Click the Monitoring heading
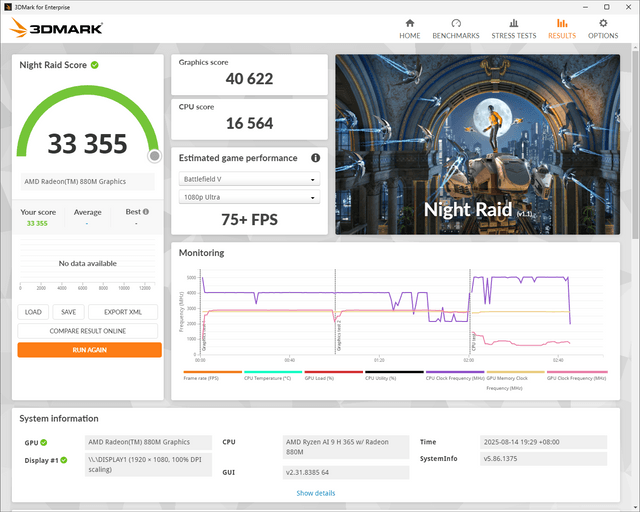Viewport: 640px width, 512px height. point(202,253)
